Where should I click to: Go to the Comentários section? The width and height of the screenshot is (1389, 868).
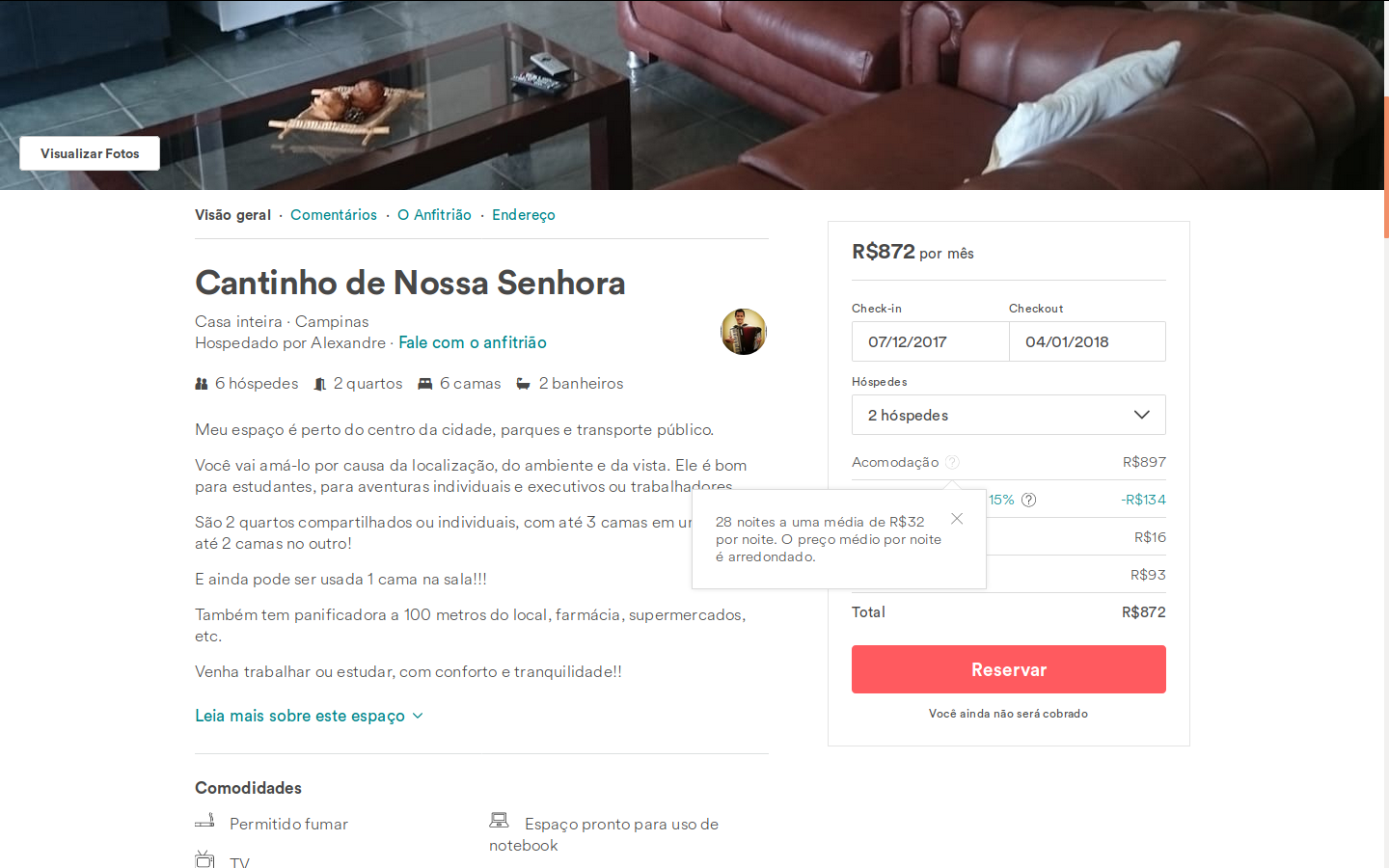[x=334, y=215]
